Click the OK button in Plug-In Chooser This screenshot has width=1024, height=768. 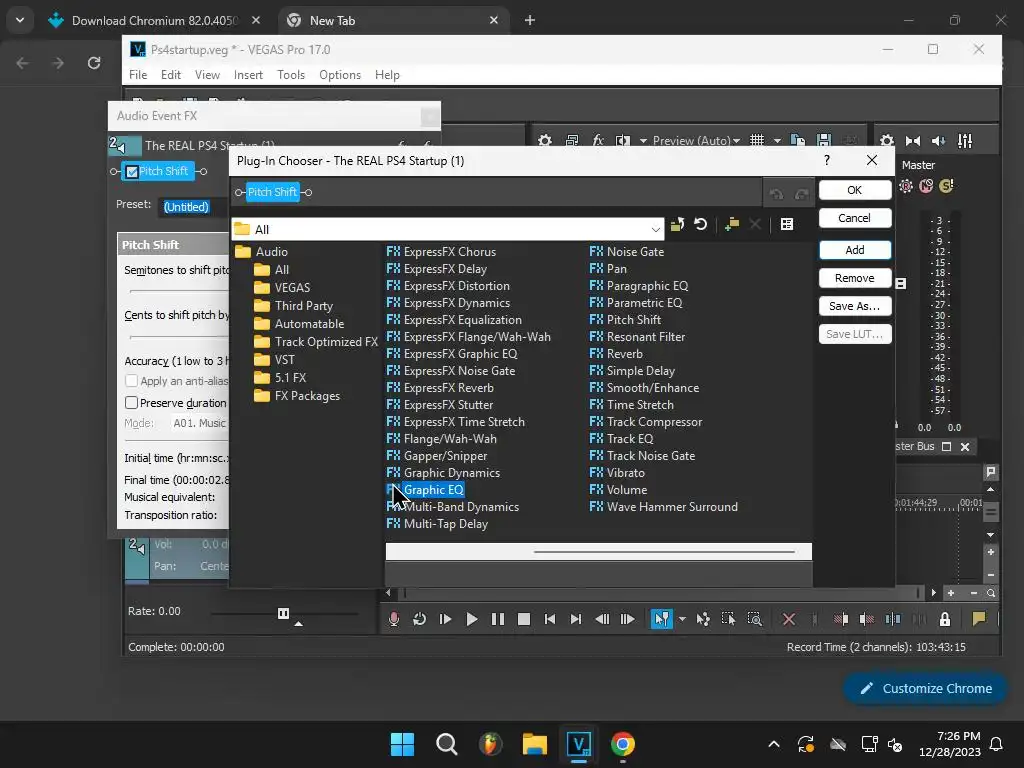pyautogui.click(x=855, y=190)
